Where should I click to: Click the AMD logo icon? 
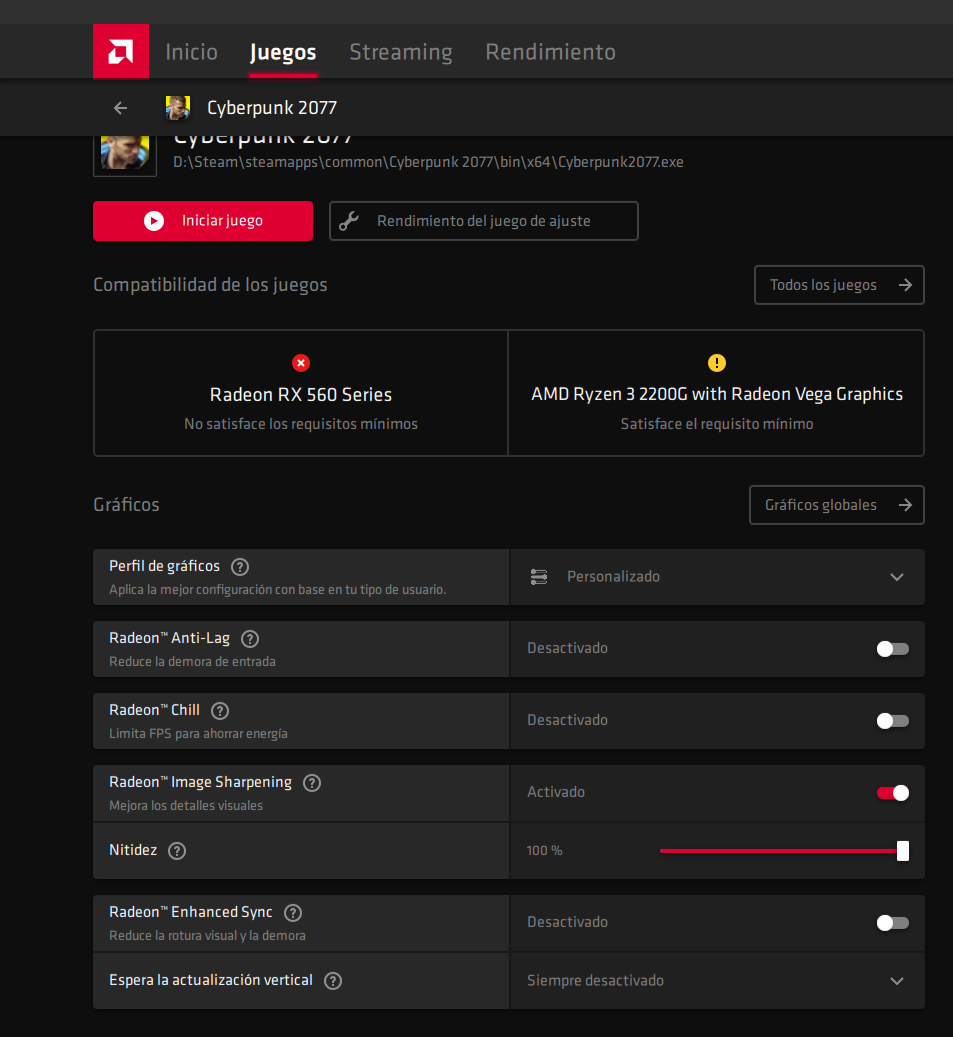tap(121, 51)
